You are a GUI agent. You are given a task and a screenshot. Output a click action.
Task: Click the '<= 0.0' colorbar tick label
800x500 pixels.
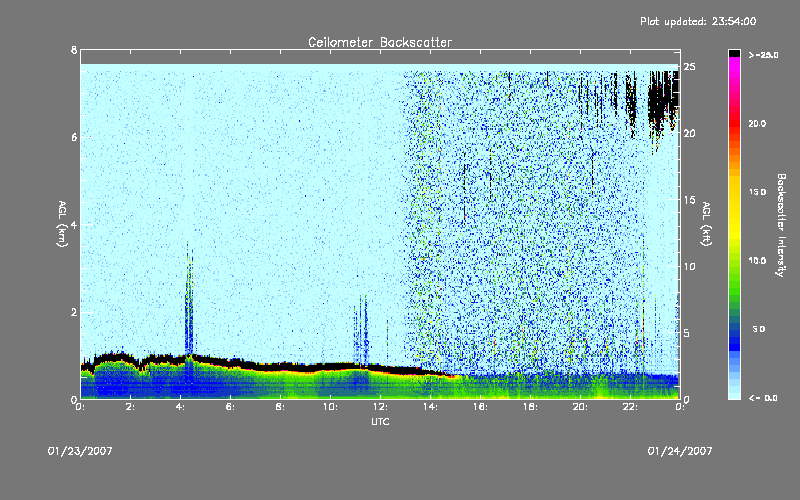coord(763,398)
